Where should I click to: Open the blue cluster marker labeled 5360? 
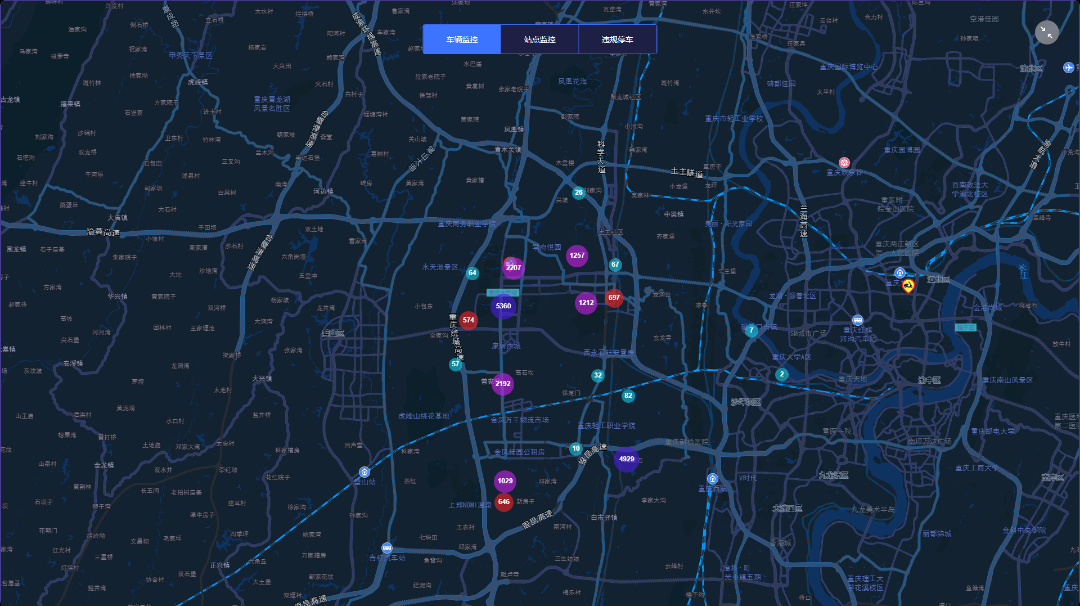click(x=503, y=306)
